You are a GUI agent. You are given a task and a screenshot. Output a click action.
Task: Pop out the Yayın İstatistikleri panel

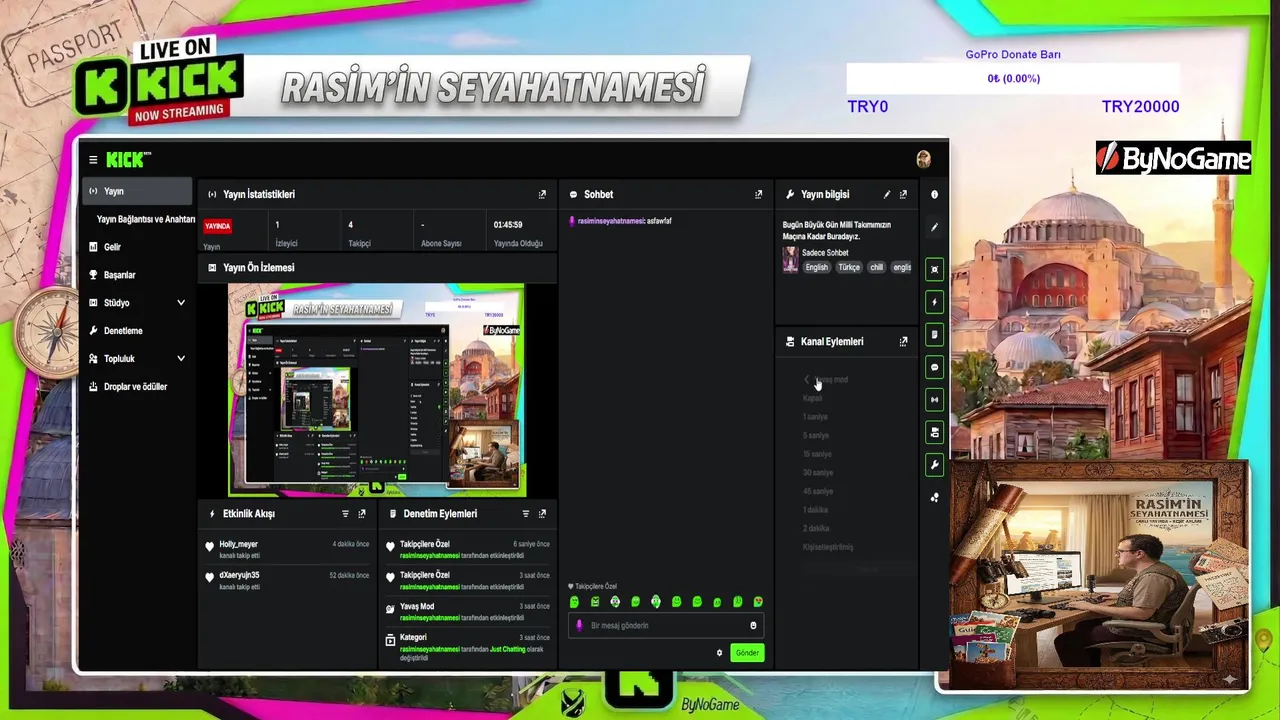(x=542, y=195)
